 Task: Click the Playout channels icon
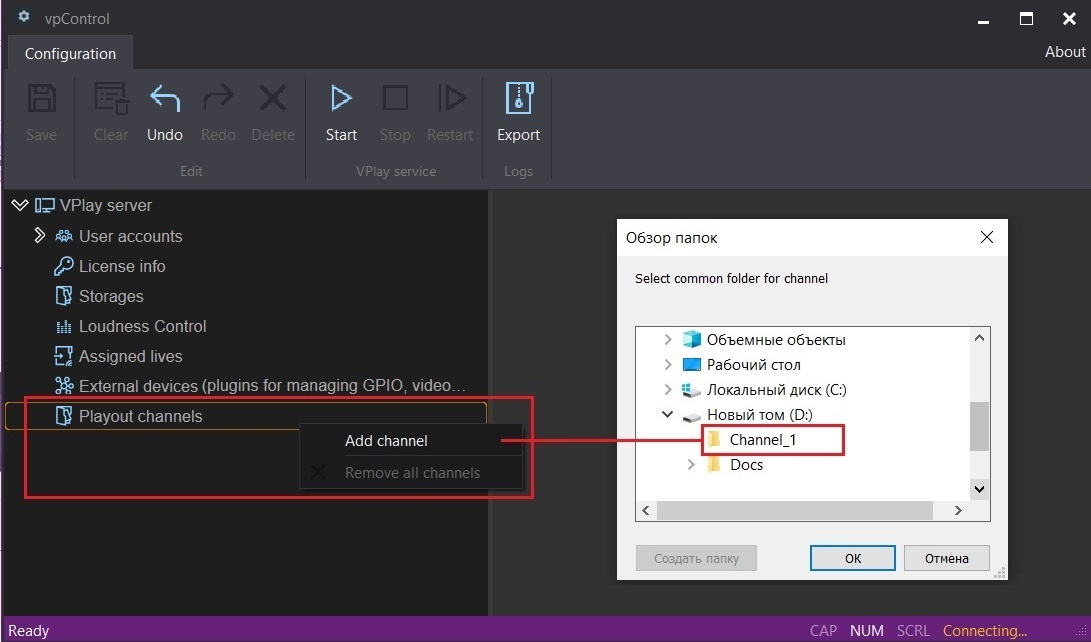[64, 416]
